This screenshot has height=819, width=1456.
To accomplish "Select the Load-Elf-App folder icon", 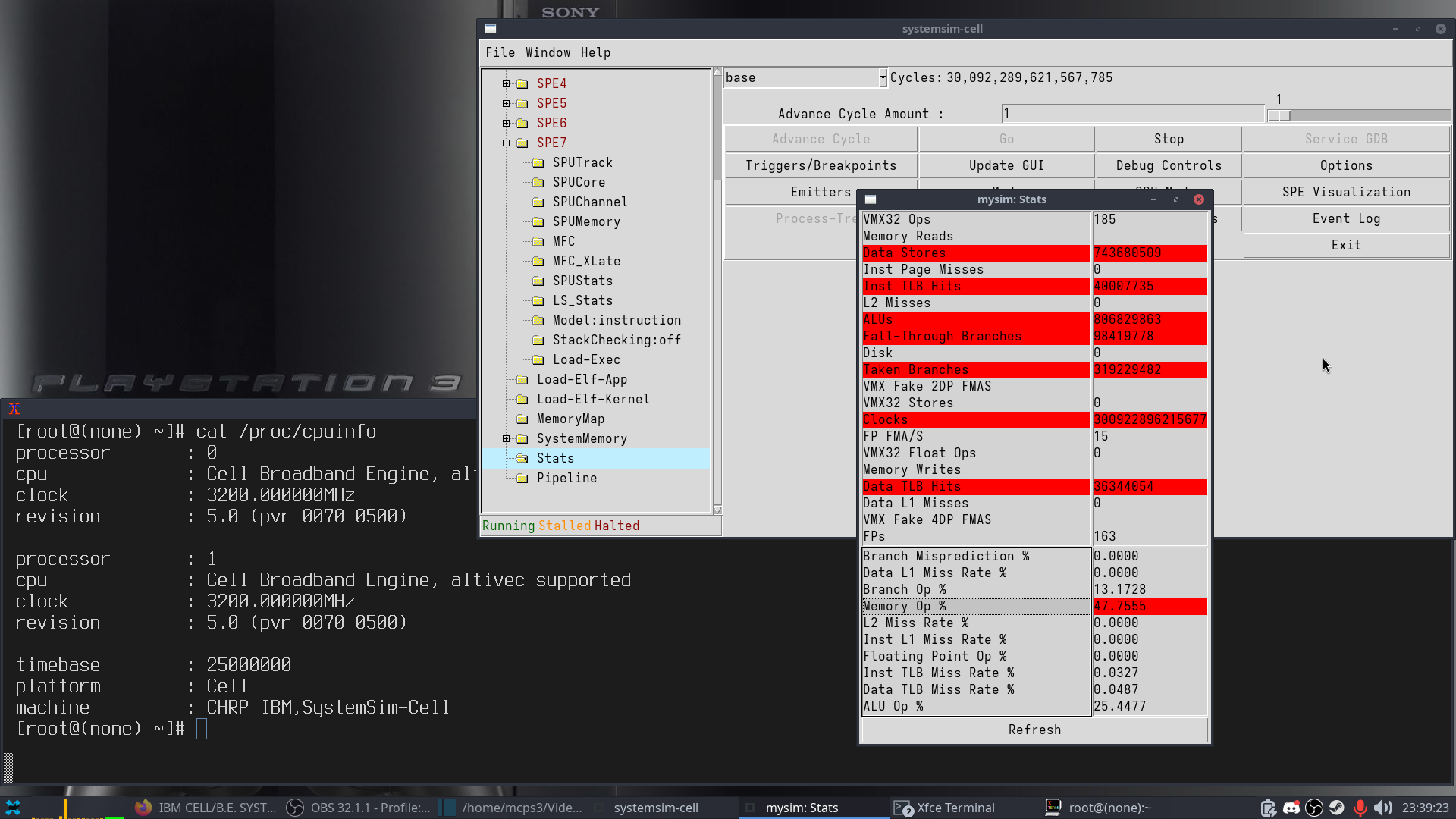I will point(522,379).
